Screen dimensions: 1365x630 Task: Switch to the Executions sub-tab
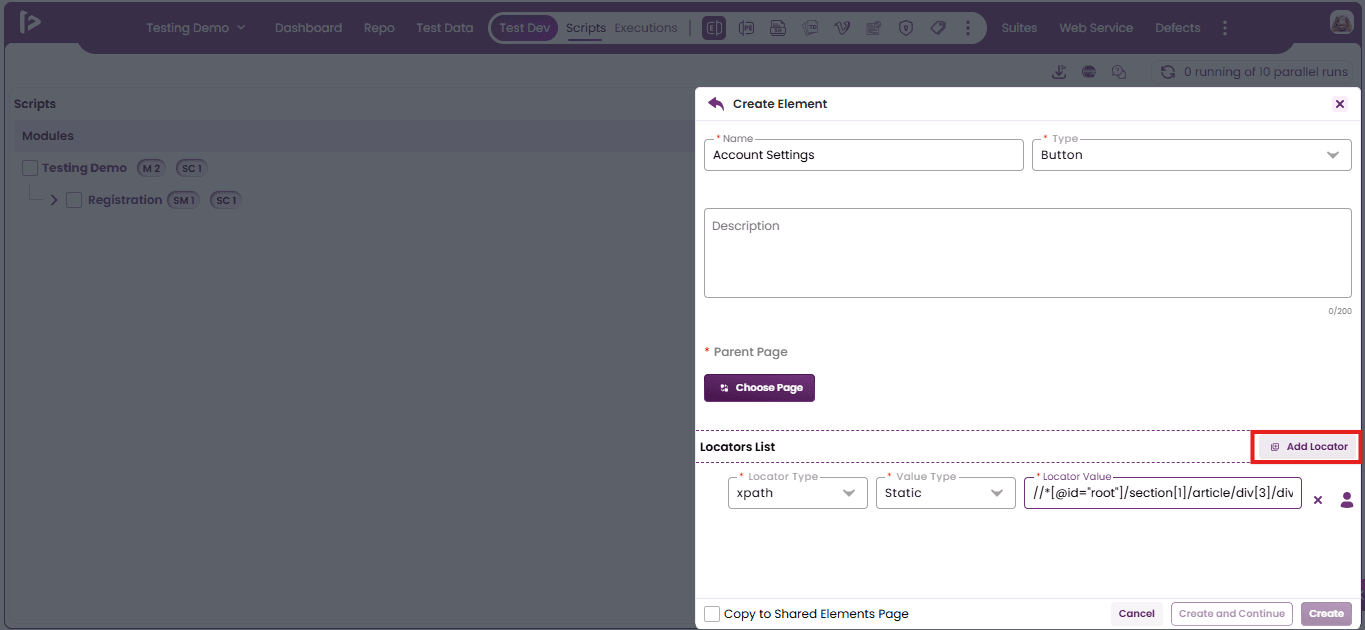pos(646,28)
